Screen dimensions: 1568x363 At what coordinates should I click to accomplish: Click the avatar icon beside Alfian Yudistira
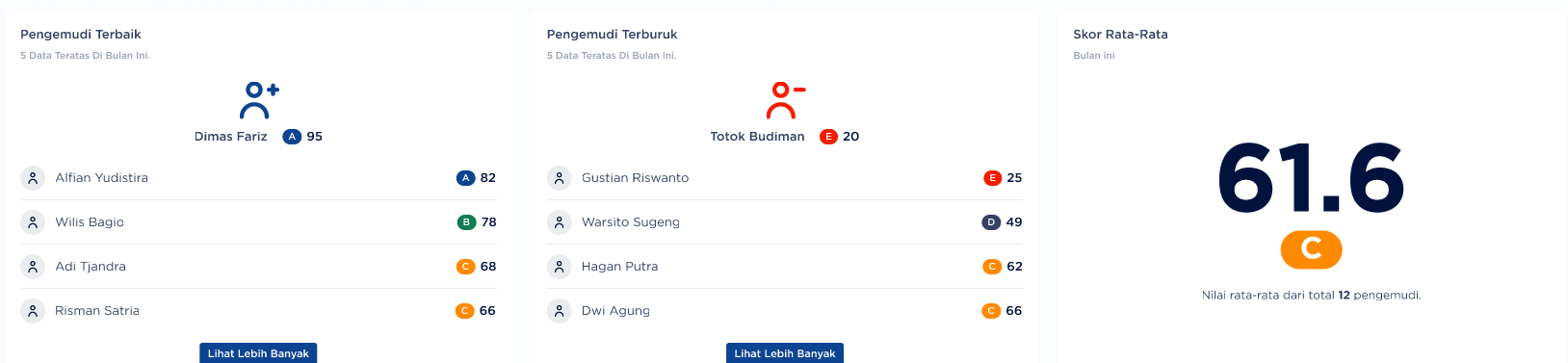tap(33, 178)
